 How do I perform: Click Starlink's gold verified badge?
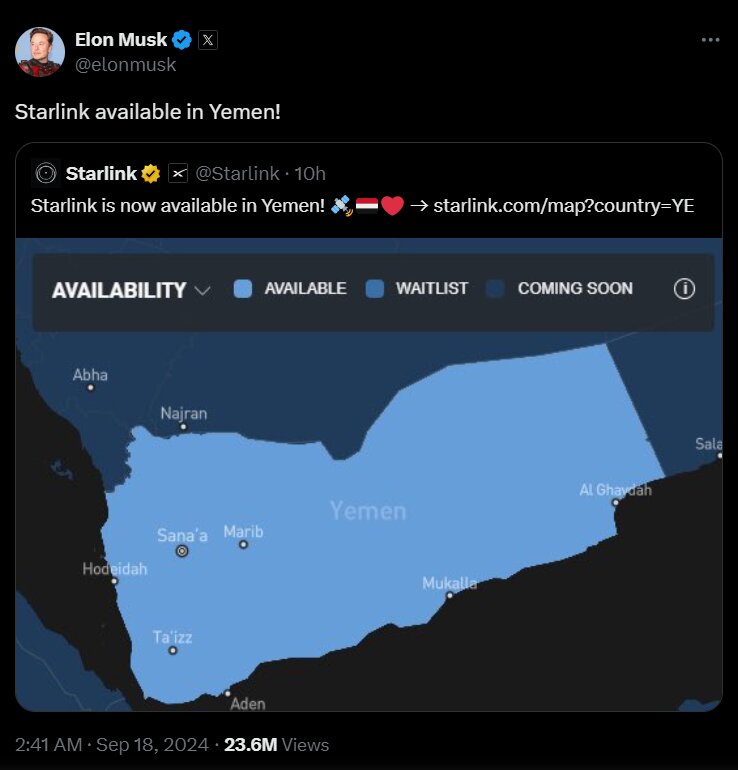(x=151, y=174)
